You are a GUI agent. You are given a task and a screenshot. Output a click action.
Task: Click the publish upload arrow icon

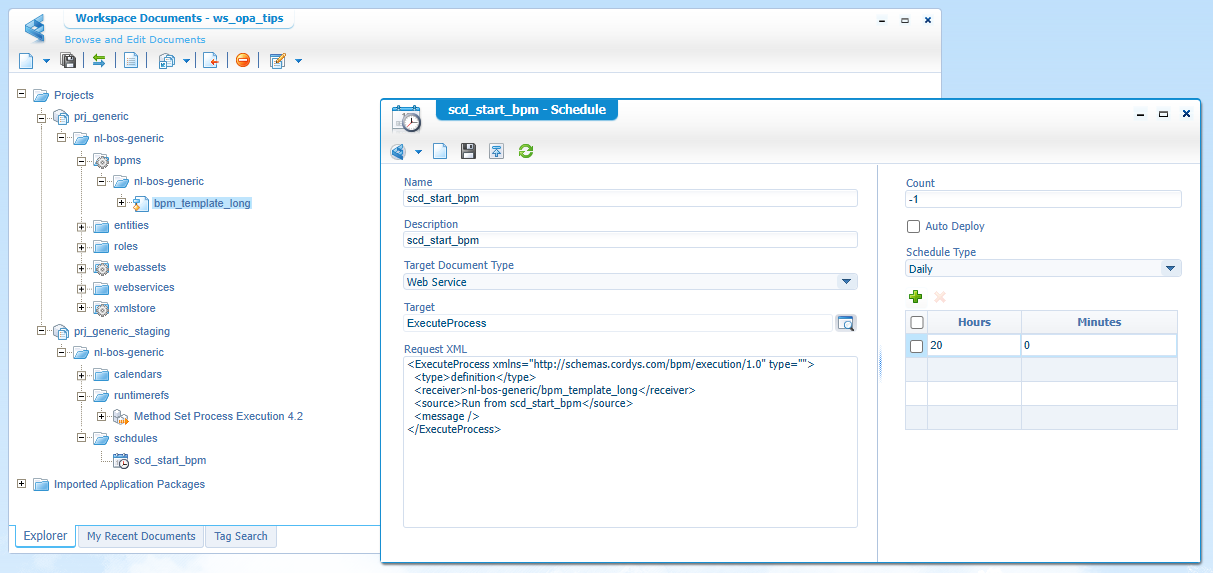tap(496, 151)
